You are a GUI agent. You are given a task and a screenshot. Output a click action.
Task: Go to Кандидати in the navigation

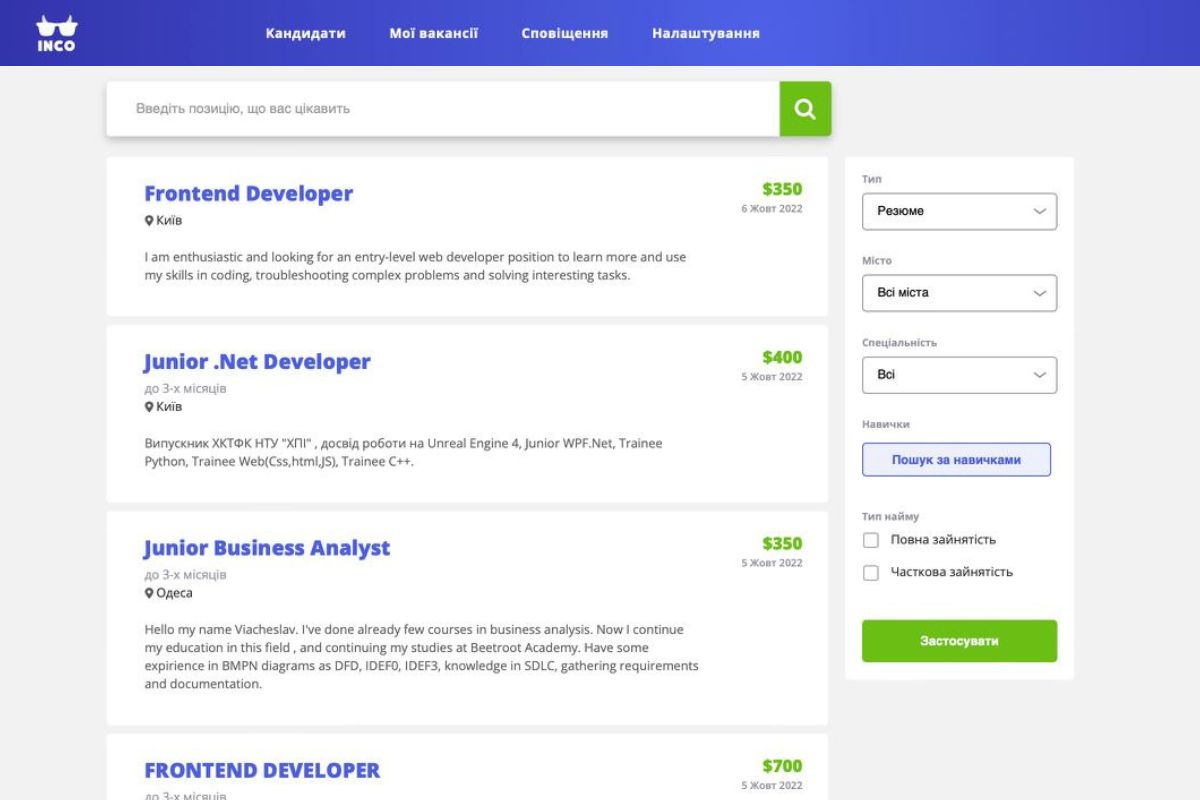(x=305, y=33)
